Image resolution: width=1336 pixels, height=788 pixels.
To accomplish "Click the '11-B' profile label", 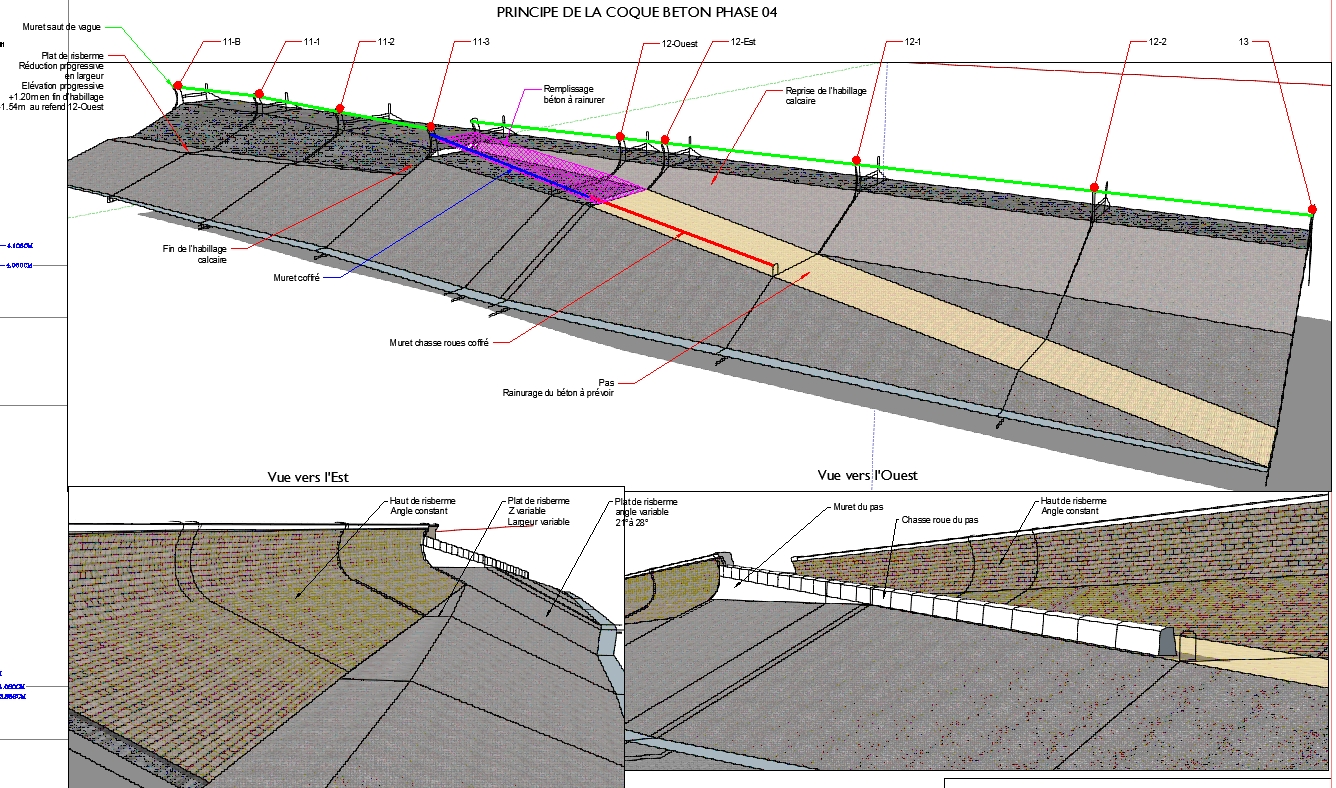I will [x=231, y=42].
